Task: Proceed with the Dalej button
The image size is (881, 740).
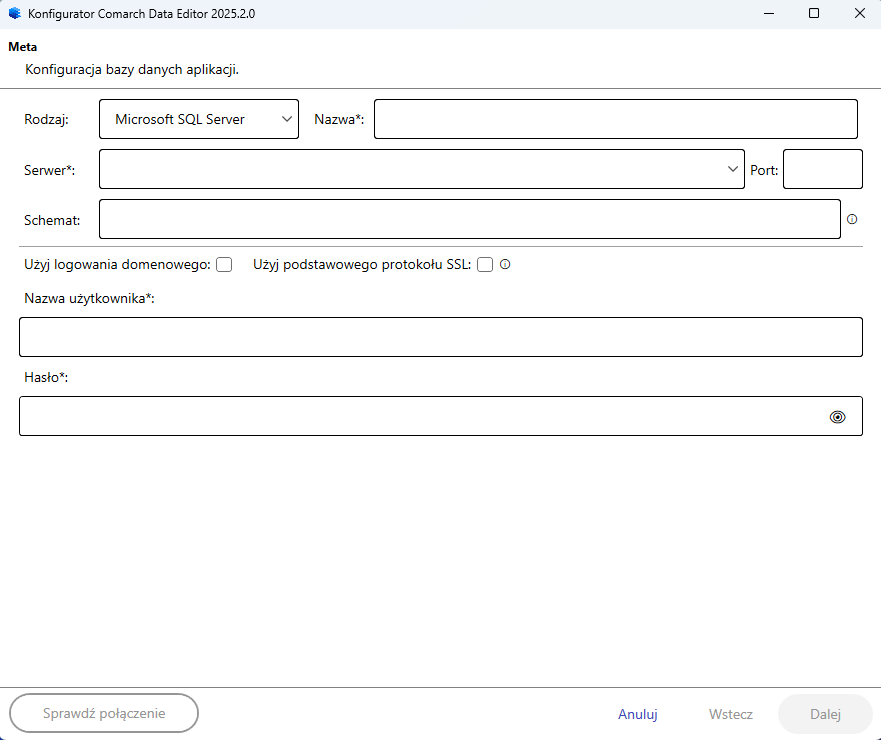Action: [825, 714]
